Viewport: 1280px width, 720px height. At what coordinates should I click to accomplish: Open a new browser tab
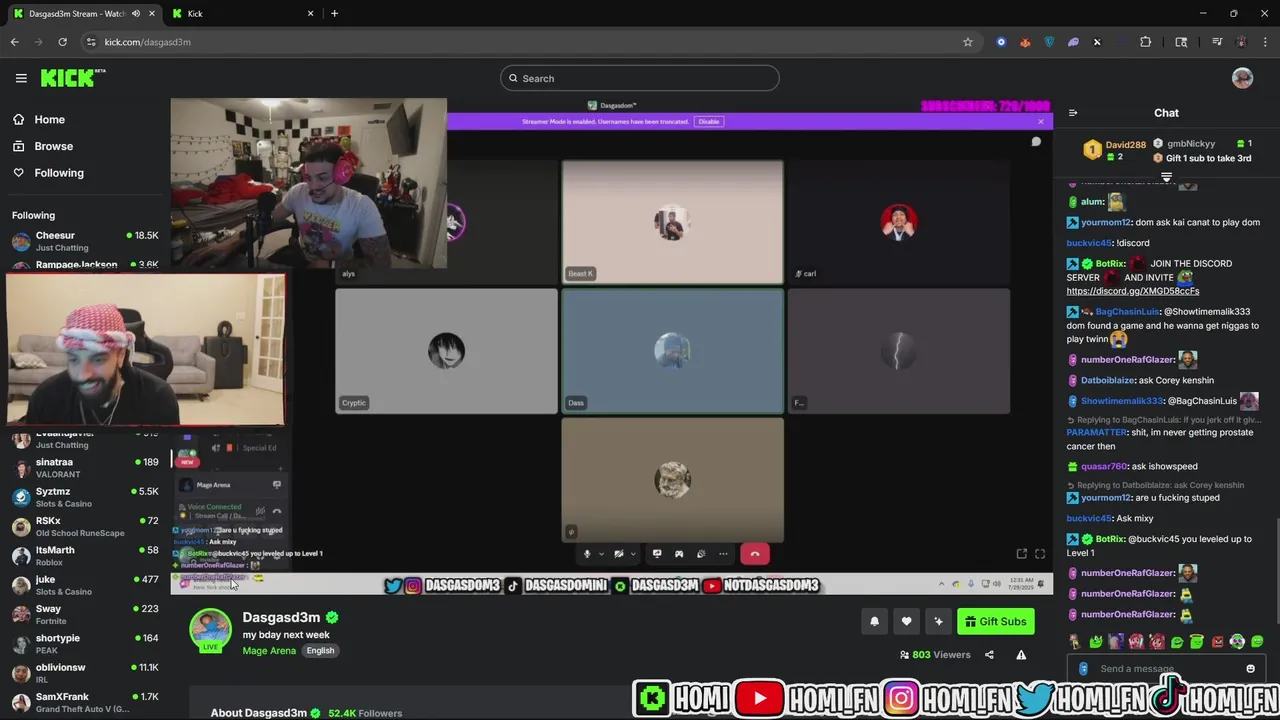coord(334,14)
